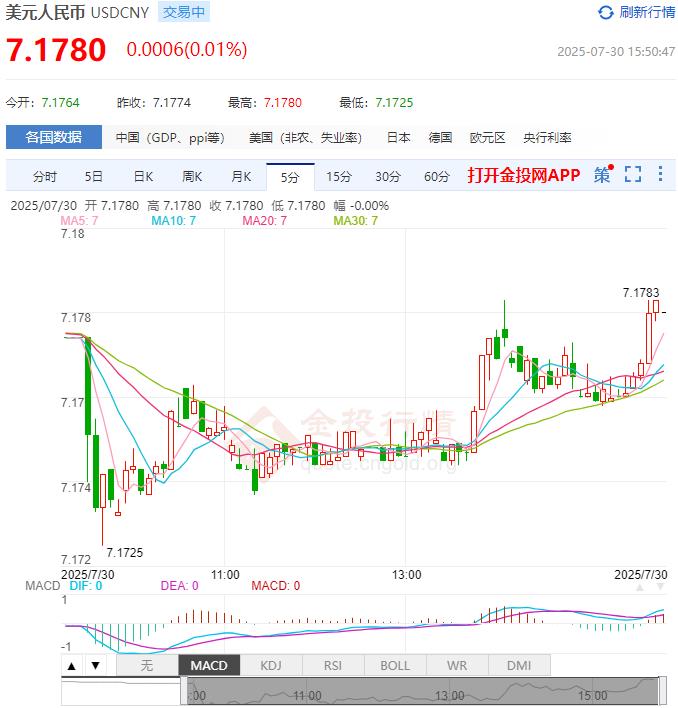Click the 今开 value 7.1764
678x708 pixels.
pos(60,103)
